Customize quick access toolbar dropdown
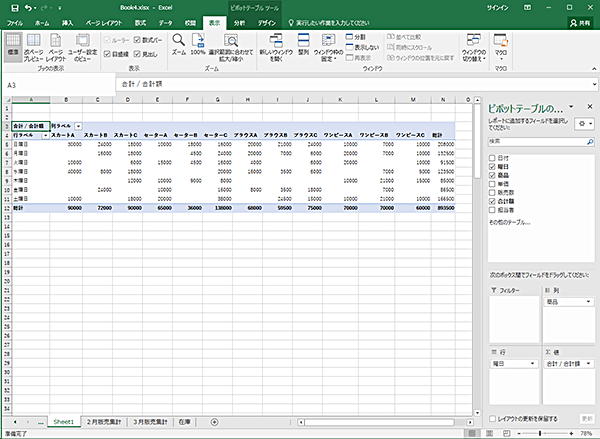 pyautogui.click(x=60, y=8)
